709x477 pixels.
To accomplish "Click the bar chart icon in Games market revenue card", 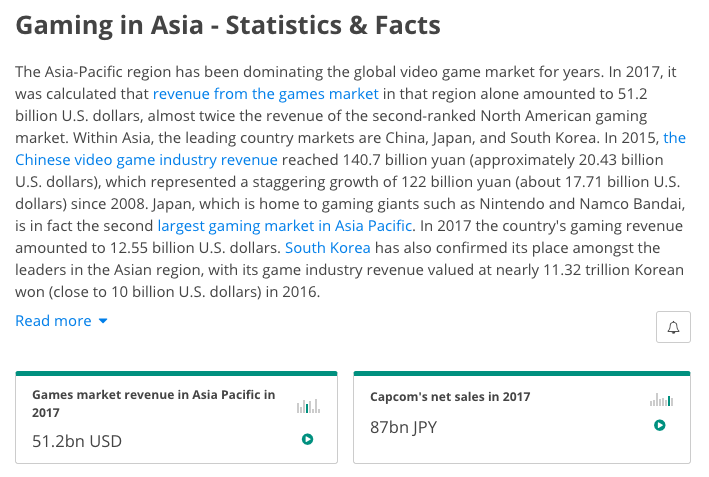I will pos(308,406).
